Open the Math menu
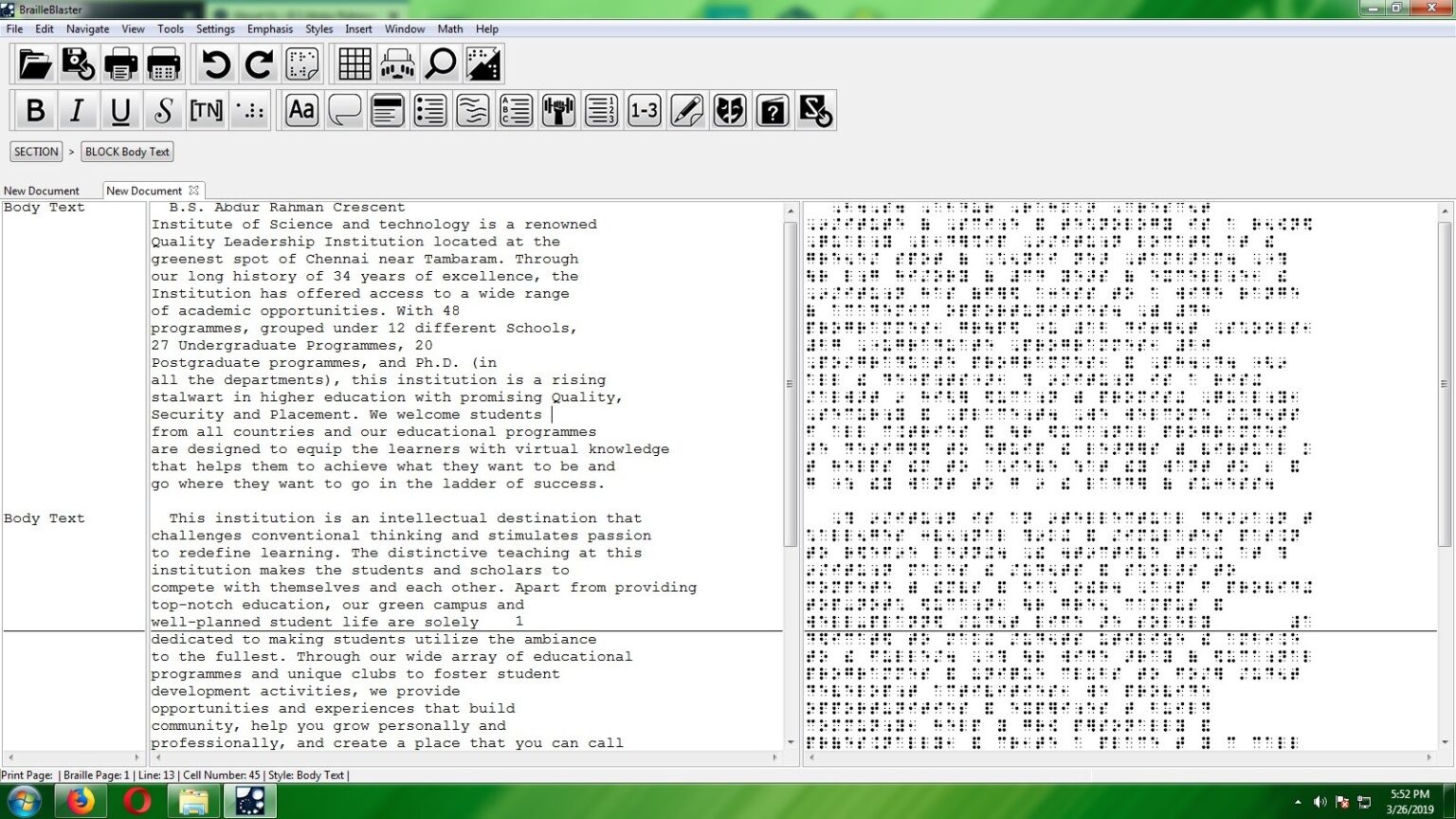The image size is (1456, 819). pos(449,29)
